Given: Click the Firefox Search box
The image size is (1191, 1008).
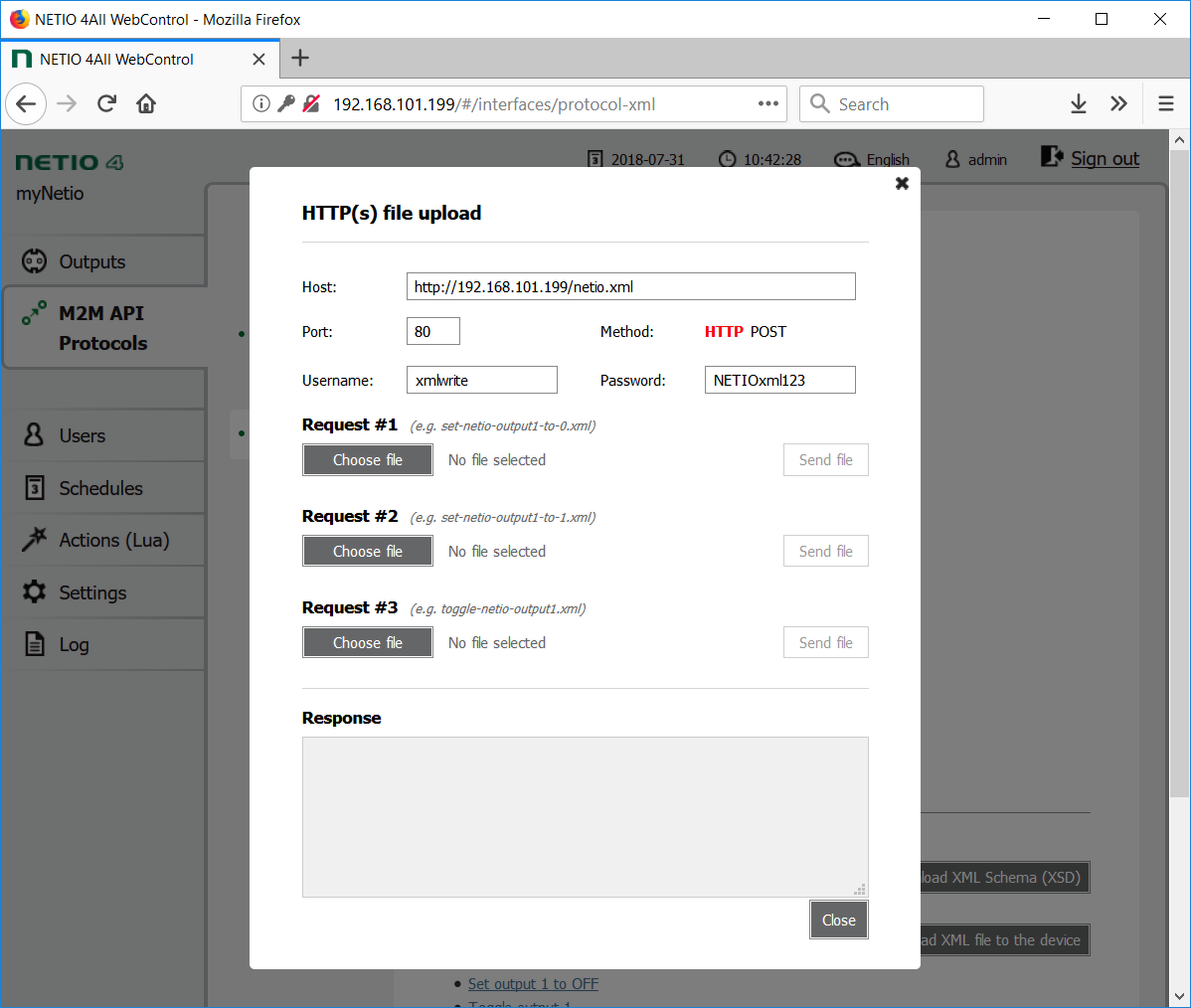Looking at the screenshot, I should point(892,103).
